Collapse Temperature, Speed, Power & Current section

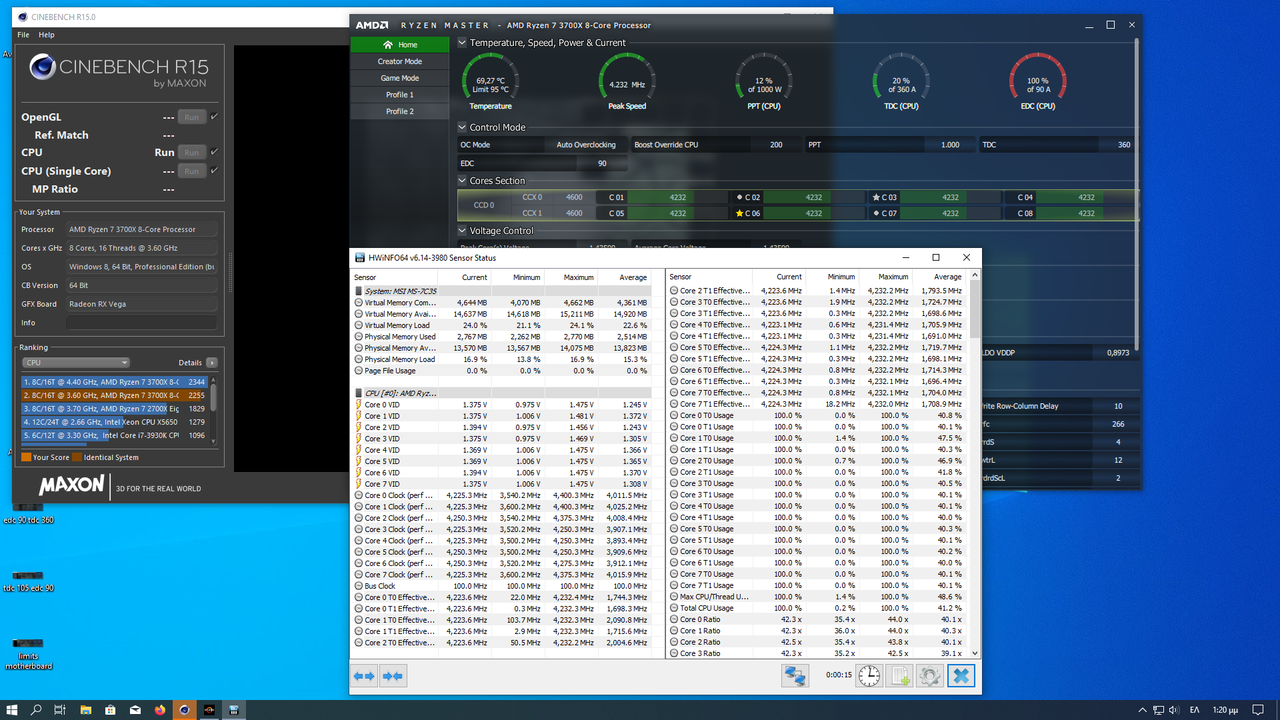[462, 43]
